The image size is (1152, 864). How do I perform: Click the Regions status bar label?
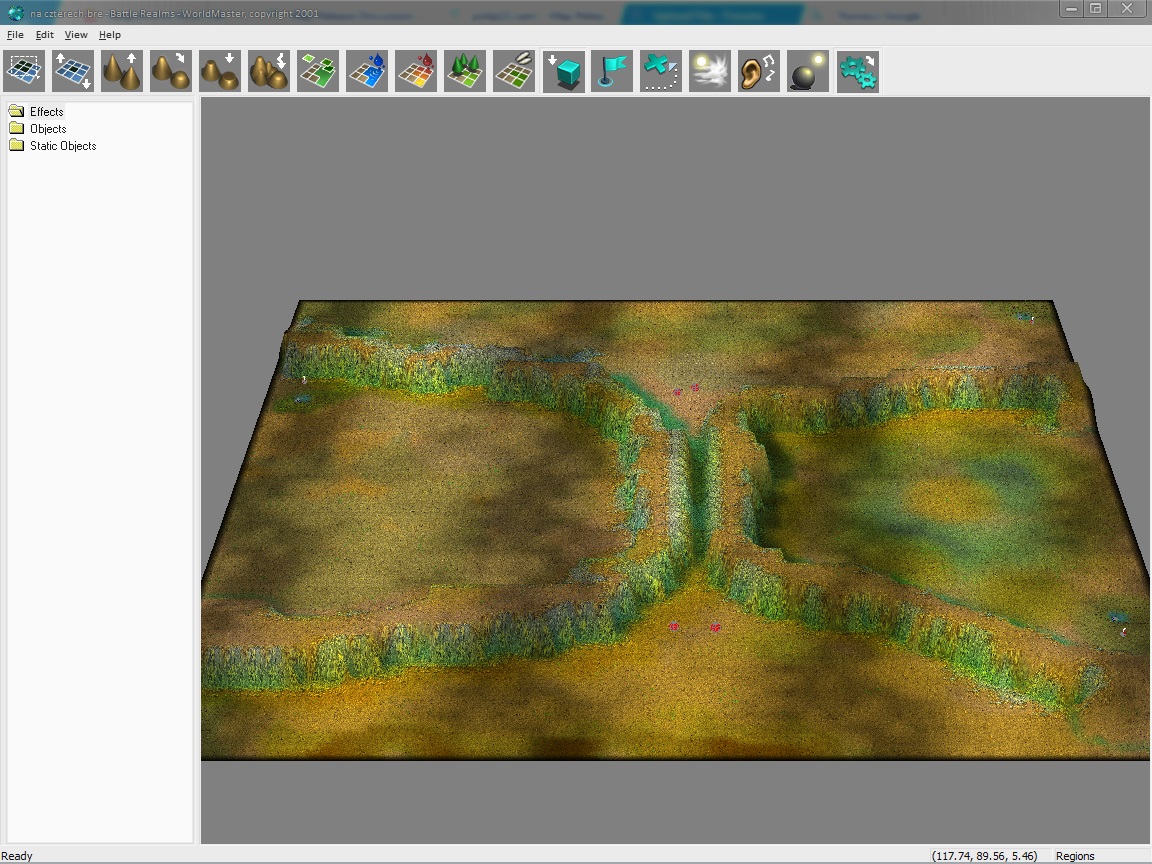pos(1075,856)
